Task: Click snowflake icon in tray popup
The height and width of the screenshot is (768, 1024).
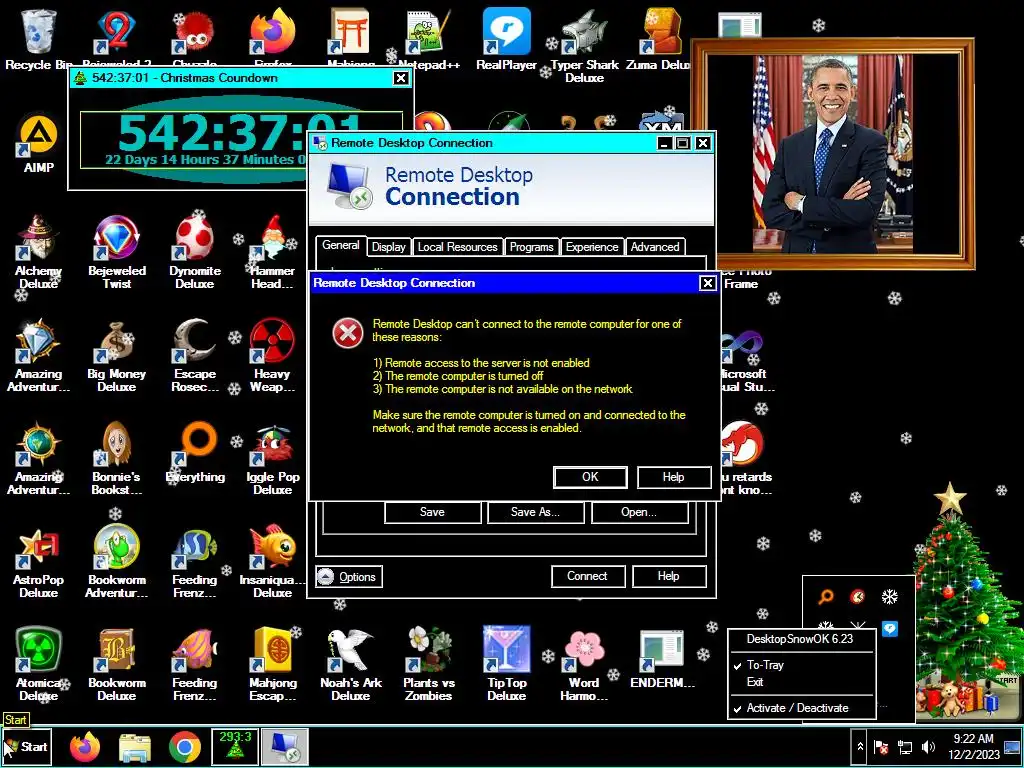Action: tap(889, 596)
